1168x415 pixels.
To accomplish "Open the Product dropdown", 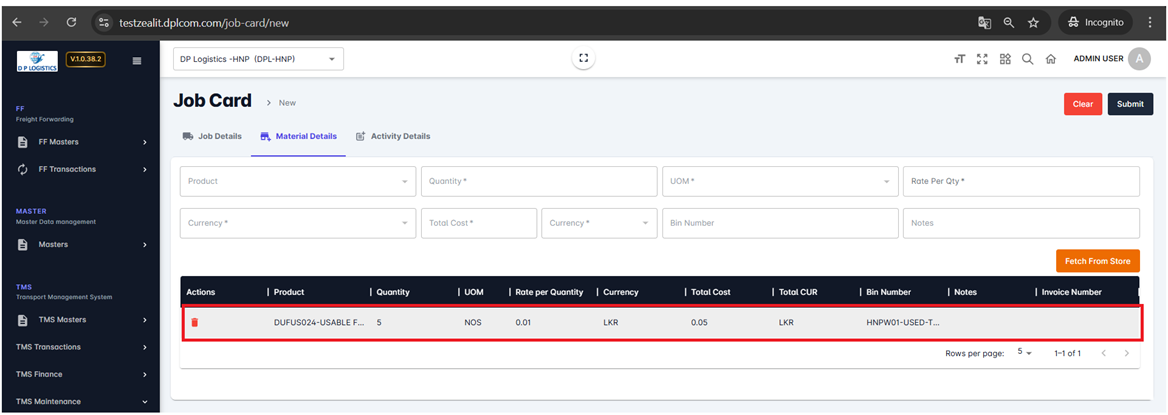I will click(x=297, y=181).
